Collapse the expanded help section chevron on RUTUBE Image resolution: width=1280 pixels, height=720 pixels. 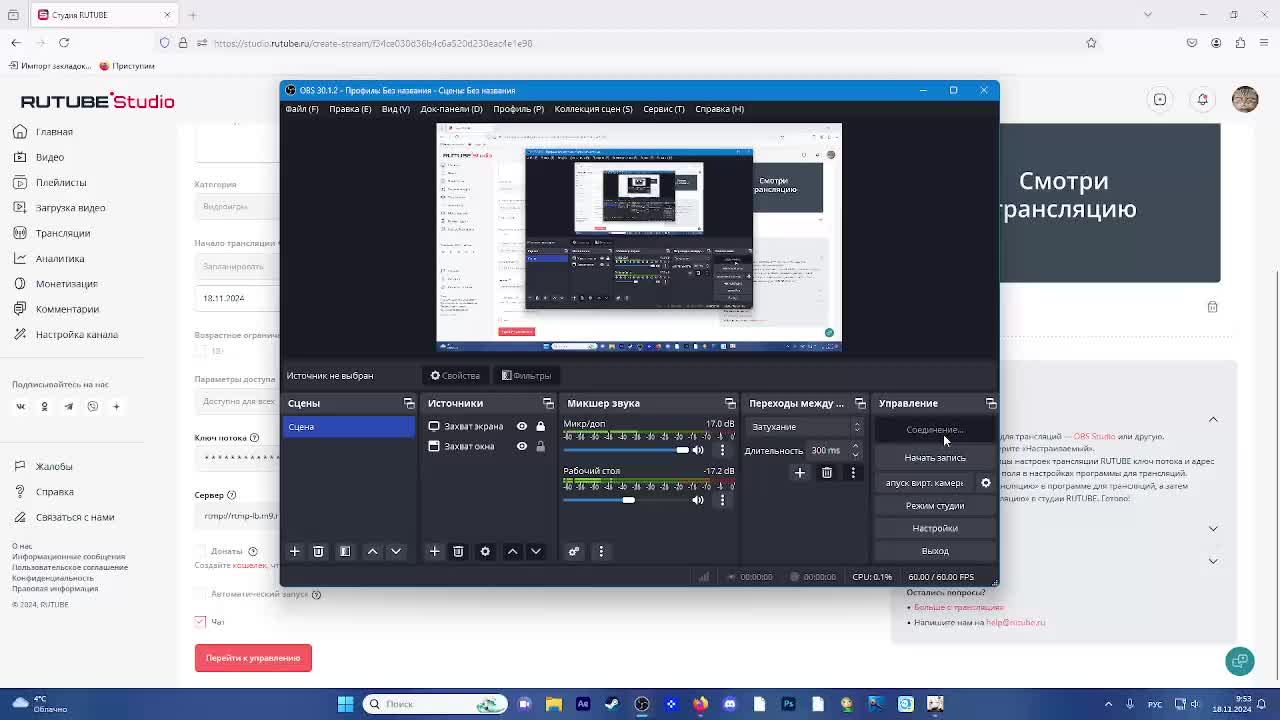point(1213,419)
